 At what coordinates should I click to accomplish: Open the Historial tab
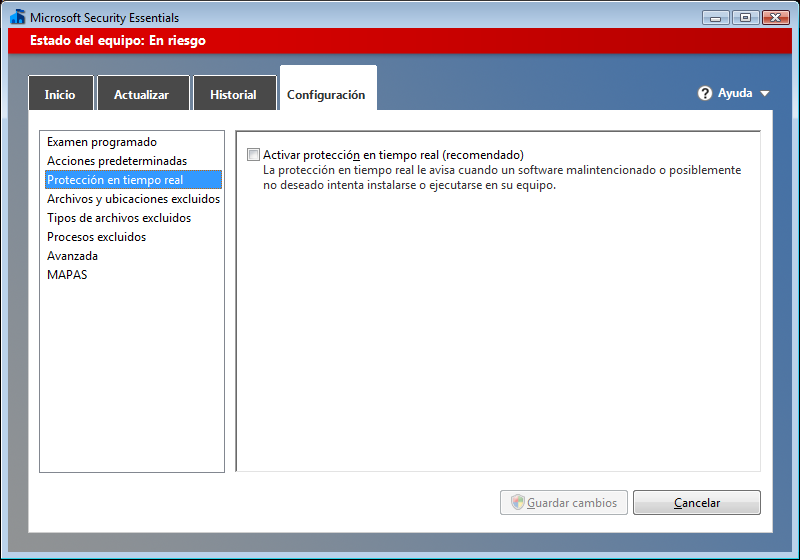(x=235, y=93)
